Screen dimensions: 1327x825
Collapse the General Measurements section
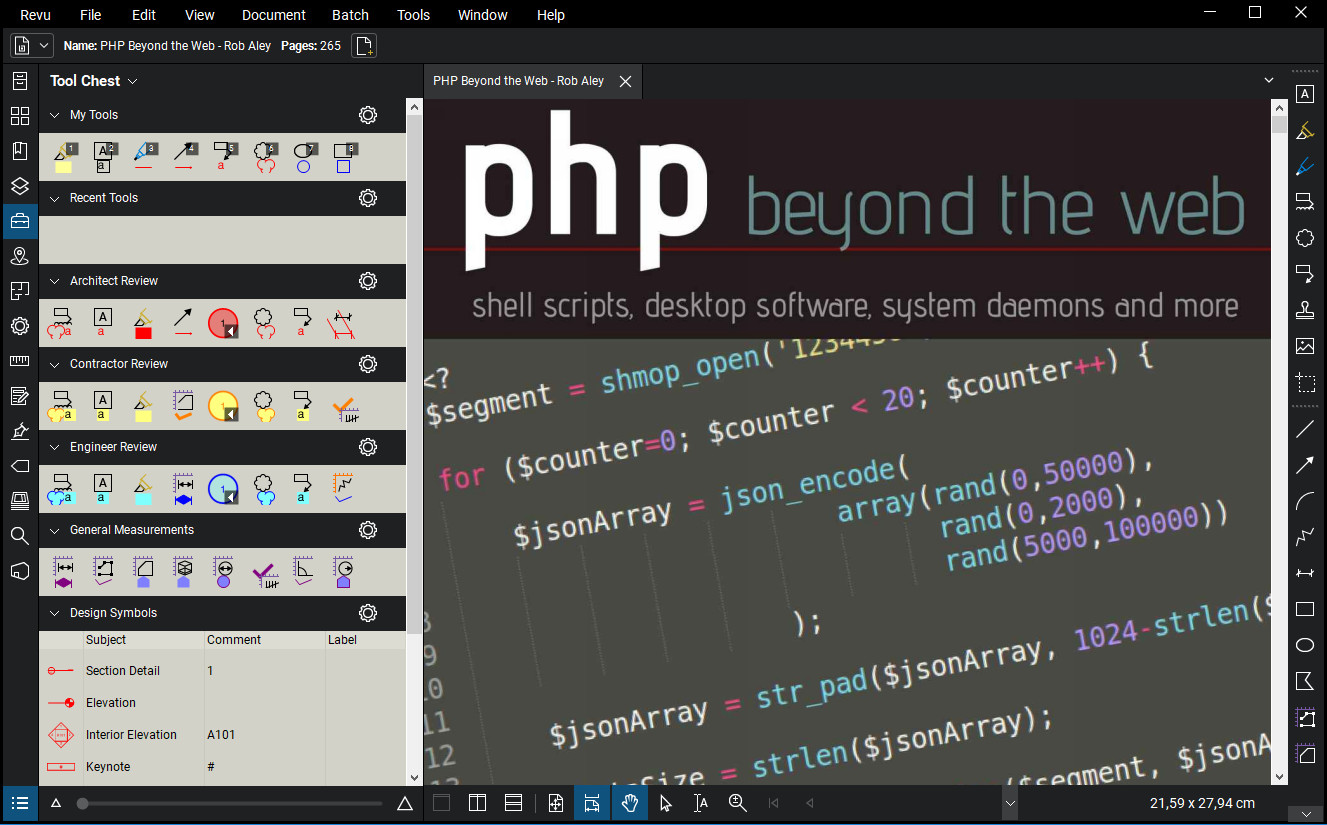click(55, 530)
